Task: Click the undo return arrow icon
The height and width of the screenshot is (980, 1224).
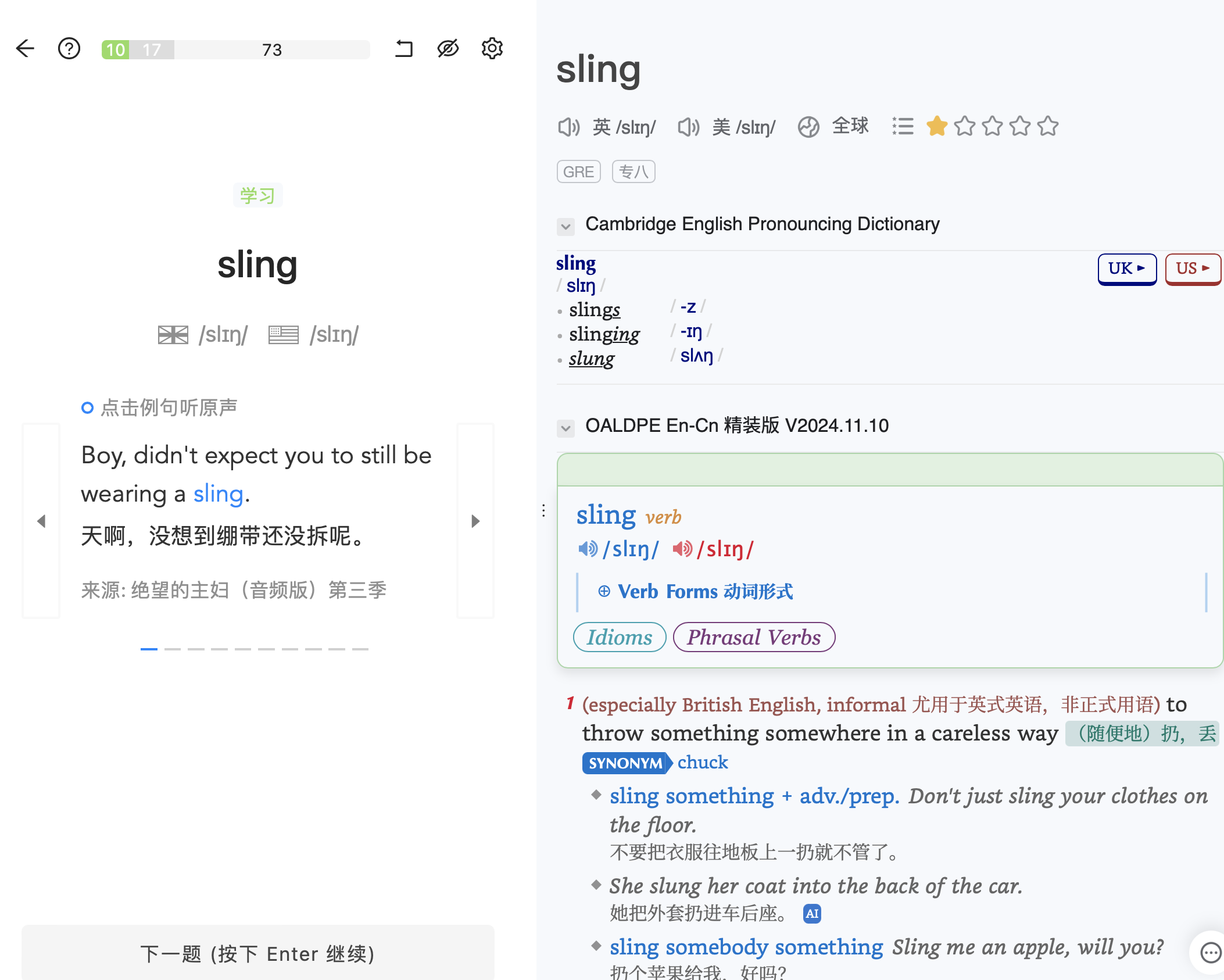Action: [x=404, y=49]
